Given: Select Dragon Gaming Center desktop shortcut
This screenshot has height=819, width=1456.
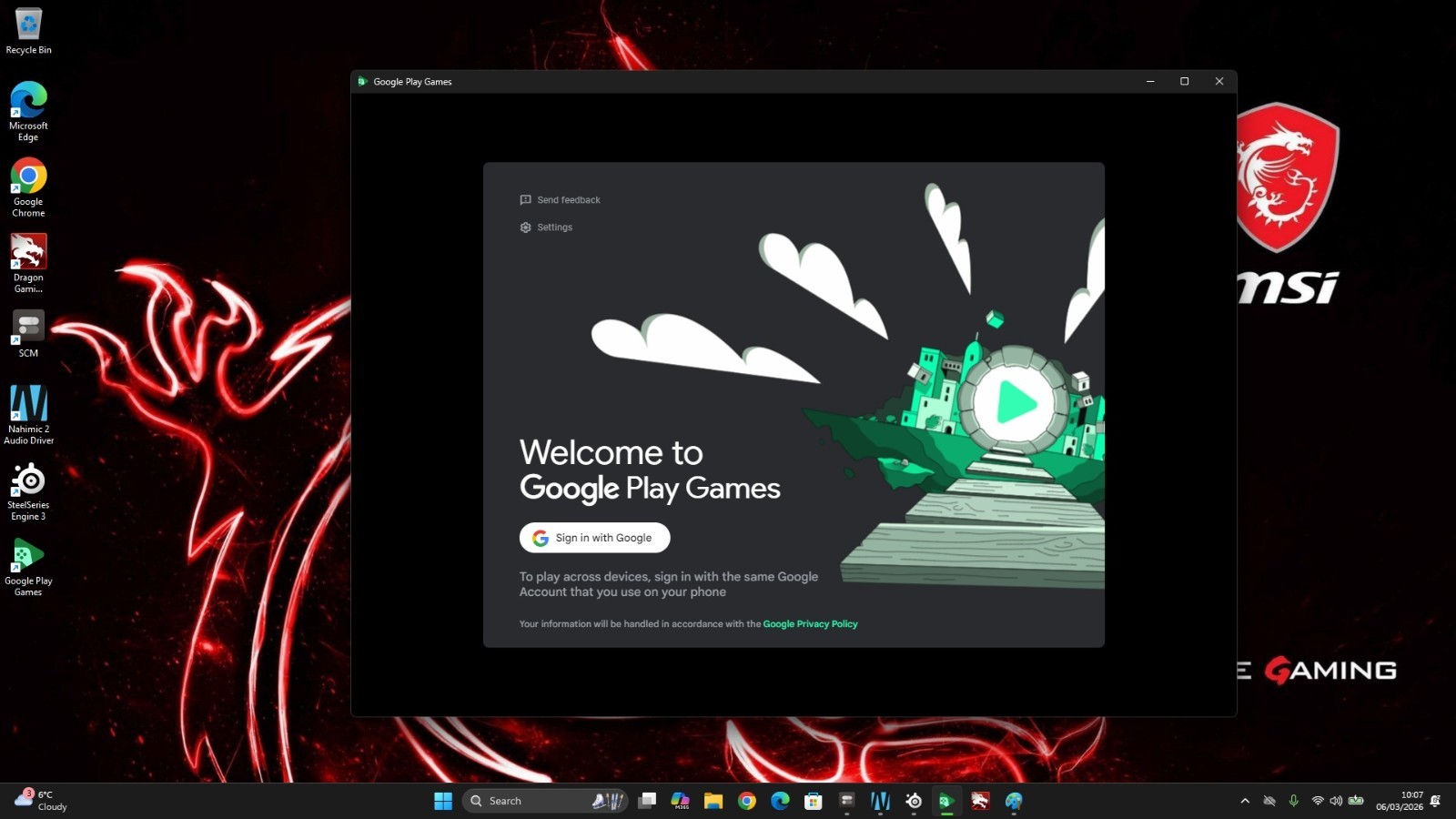Looking at the screenshot, I should pos(28,263).
